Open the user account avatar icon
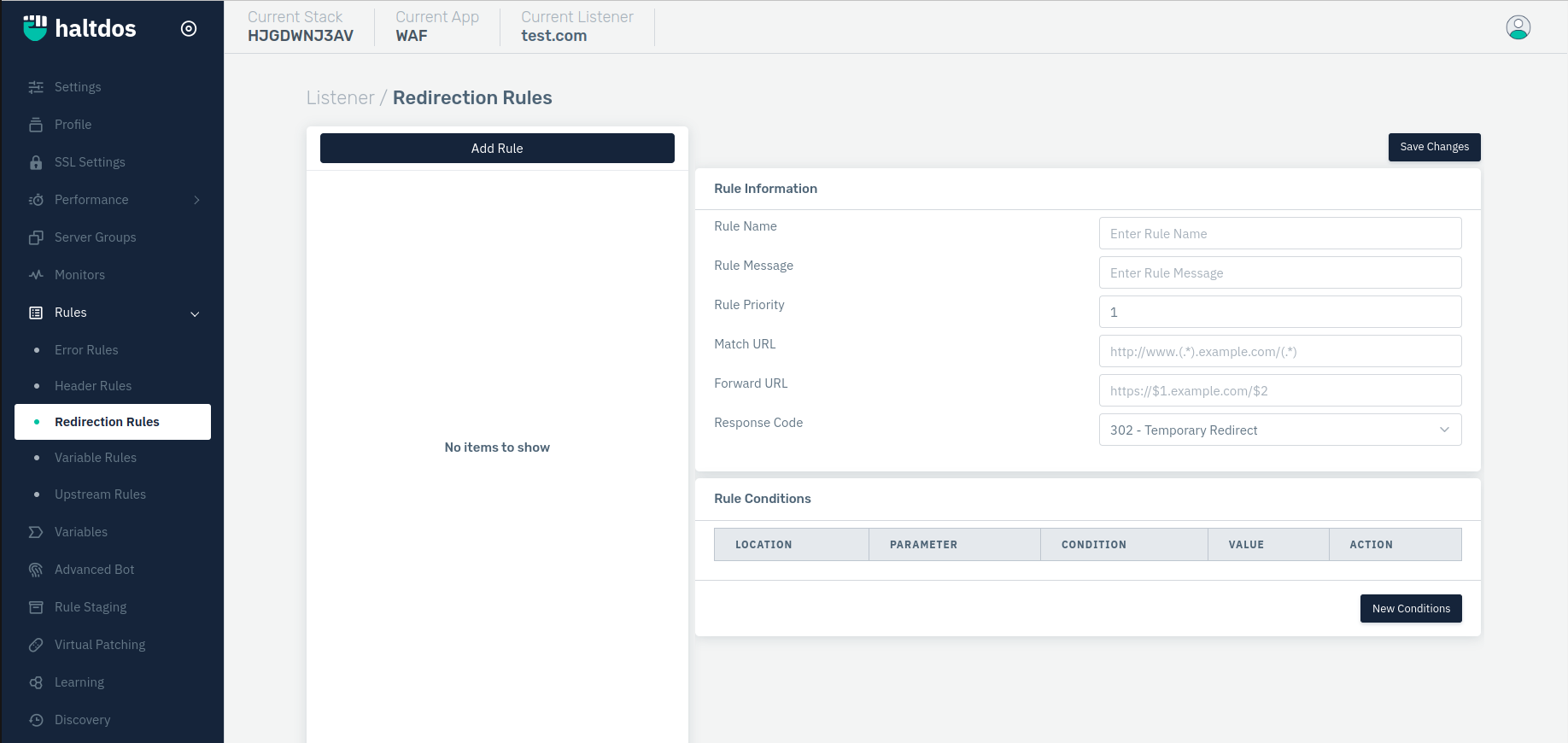Image resolution: width=1568 pixels, height=743 pixels. (1518, 27)
